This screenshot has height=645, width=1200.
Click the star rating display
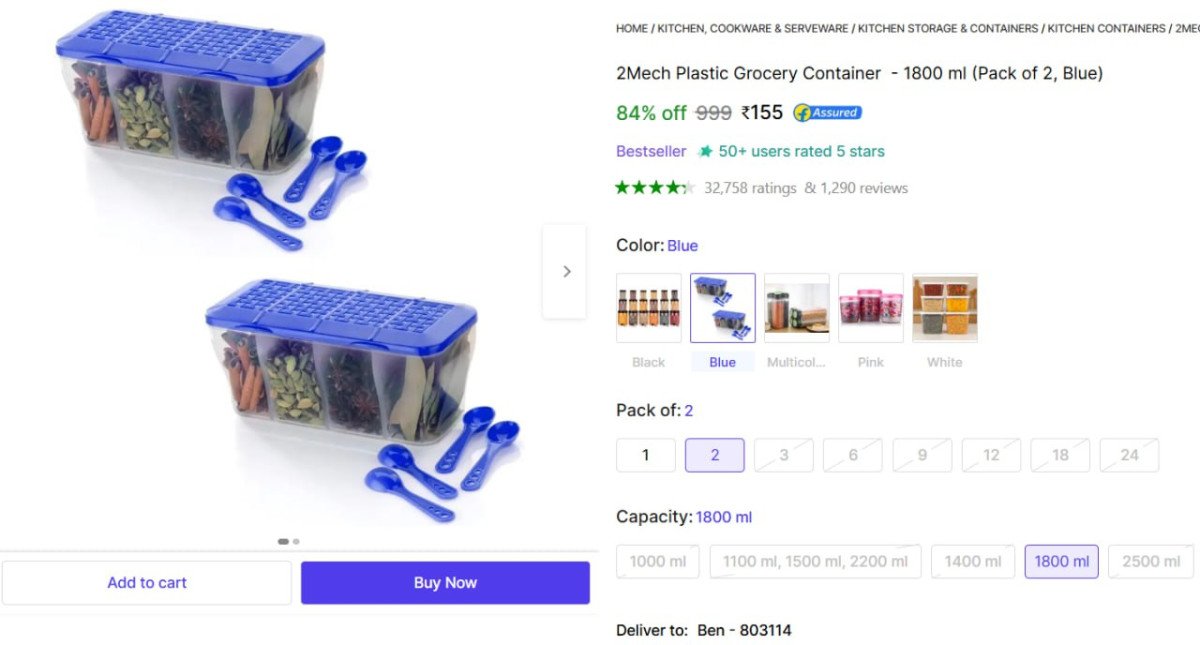coord(655,187)
